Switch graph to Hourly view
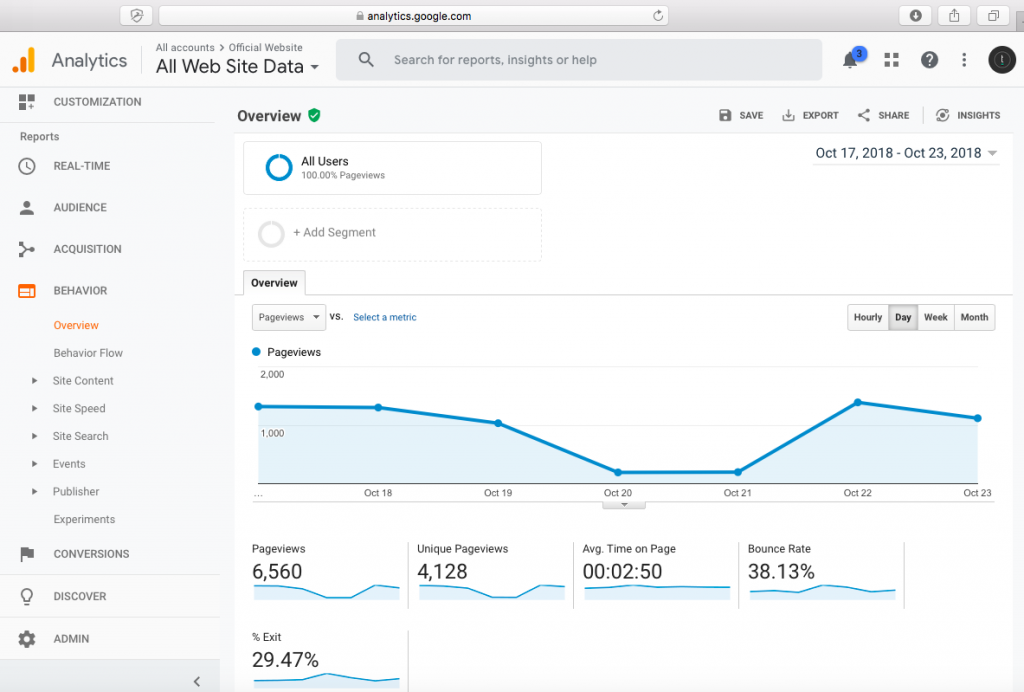The height and width of the screenshot is (692, 1024). (868, 317)
